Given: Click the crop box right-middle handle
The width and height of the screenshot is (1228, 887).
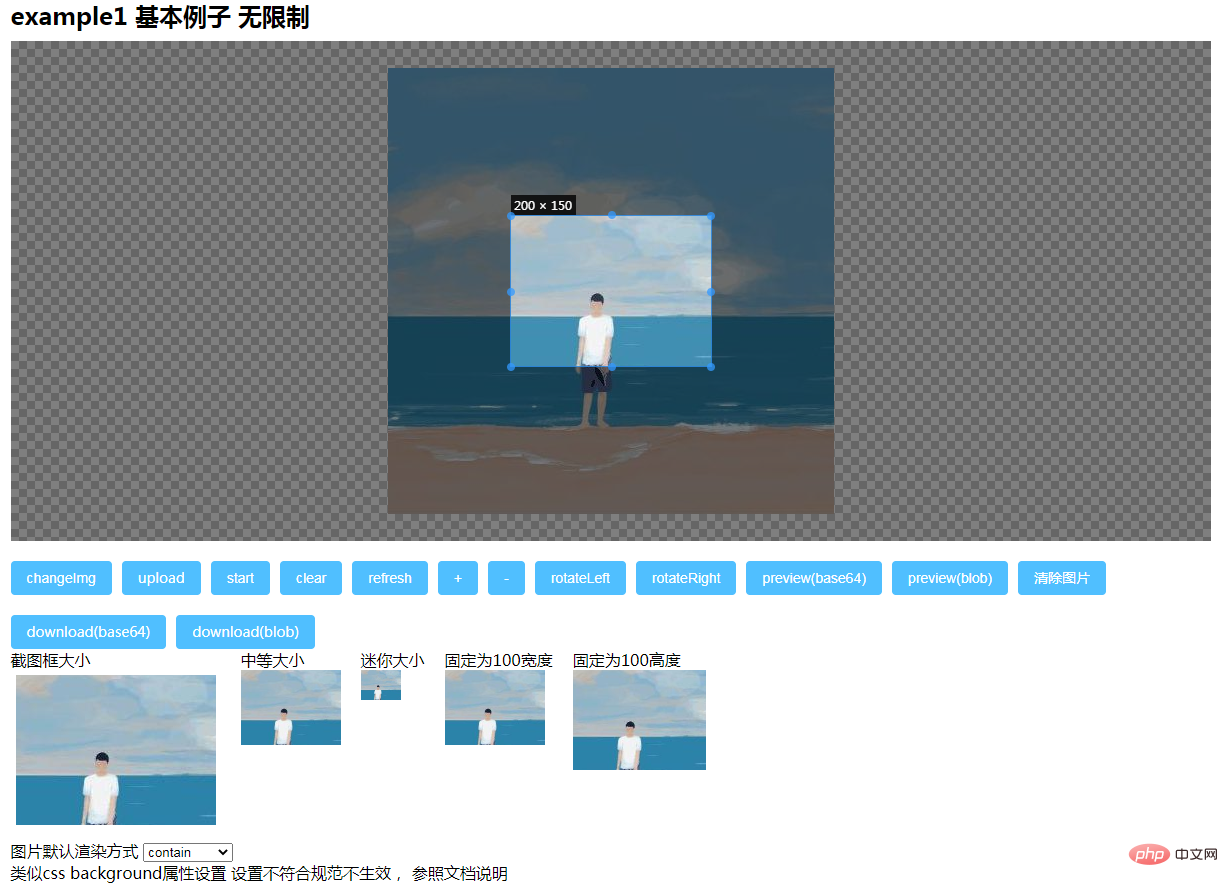Looking at the screenshot, I should [711, 292].
